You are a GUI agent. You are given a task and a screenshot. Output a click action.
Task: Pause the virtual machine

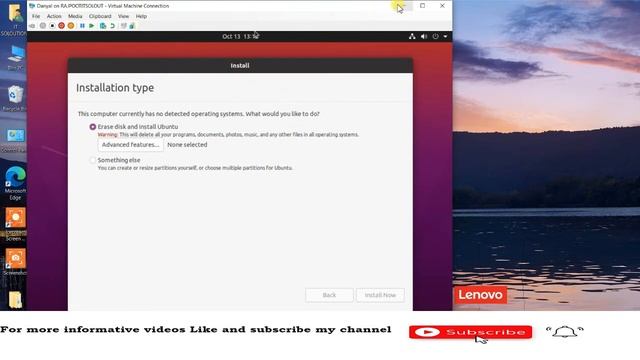pos(82,26)
